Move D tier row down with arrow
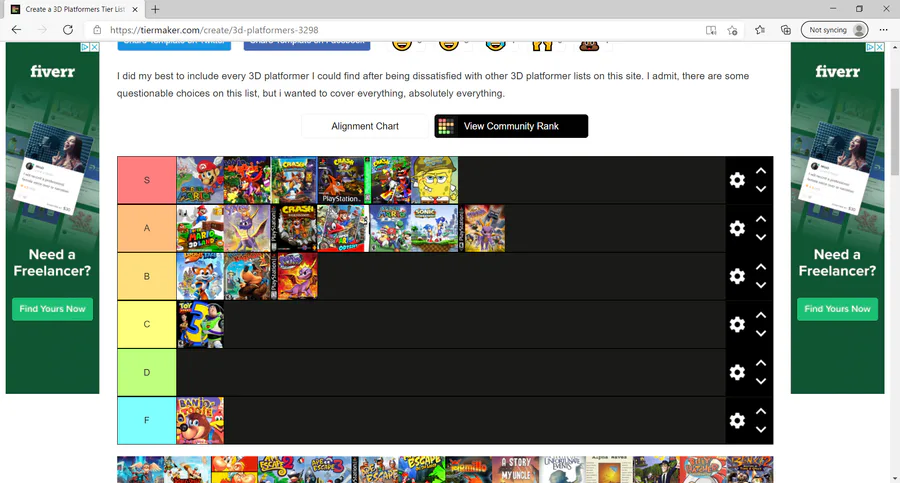Viewport: 900px width, 483px height. 761,381
